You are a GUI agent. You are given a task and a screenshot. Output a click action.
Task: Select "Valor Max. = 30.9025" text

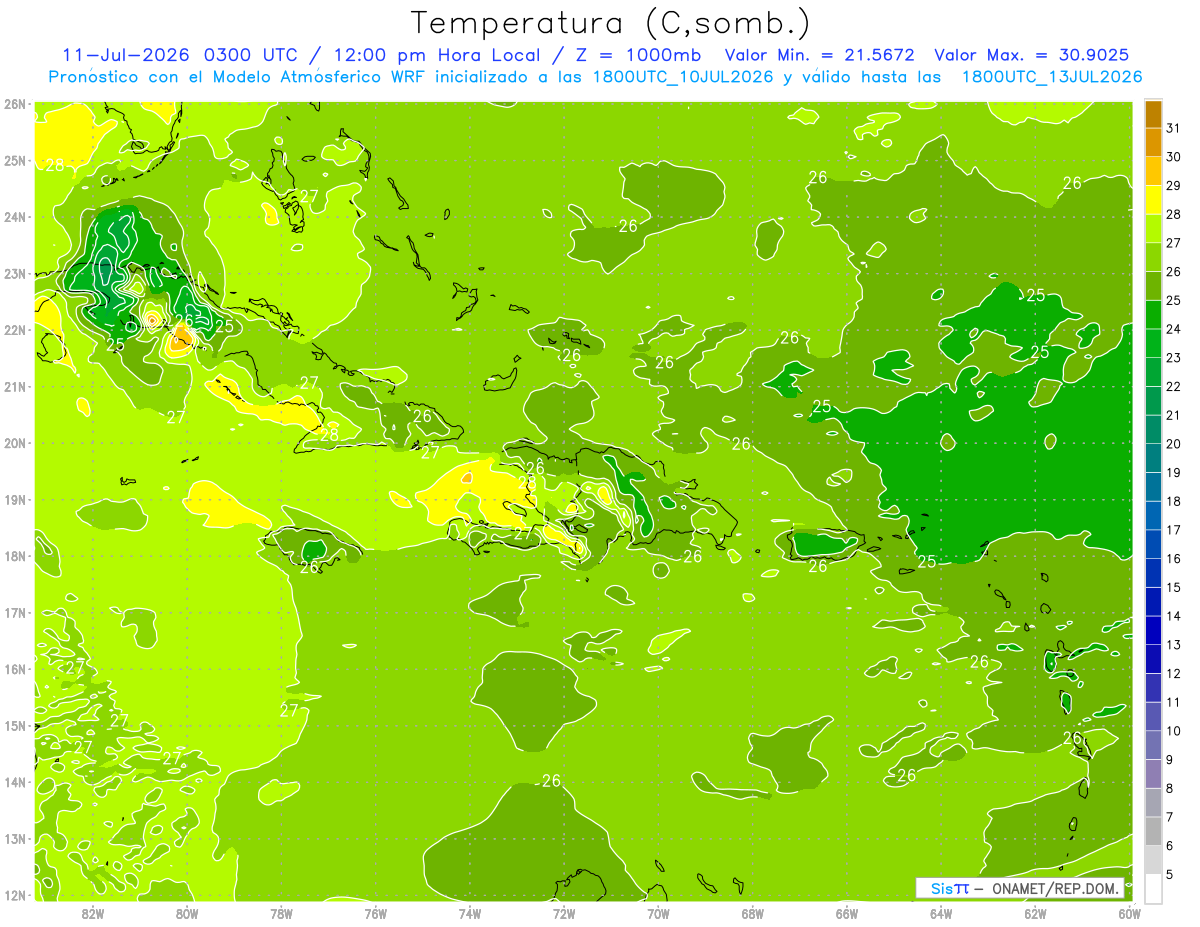pos(1032,55)
